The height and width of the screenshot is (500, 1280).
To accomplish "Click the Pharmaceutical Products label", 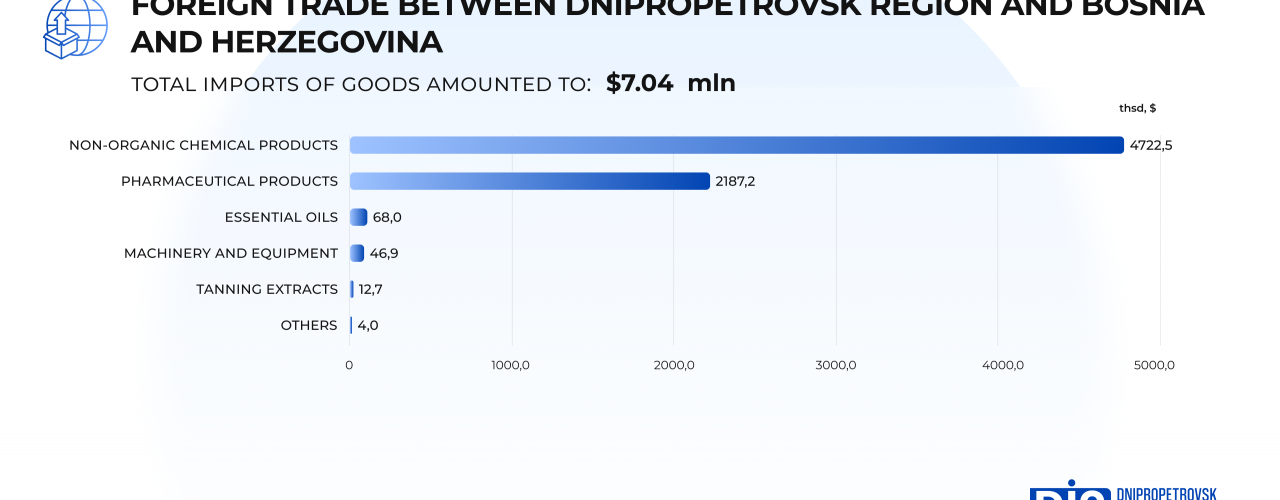I will pyautogui.click(x=229, y=181).
